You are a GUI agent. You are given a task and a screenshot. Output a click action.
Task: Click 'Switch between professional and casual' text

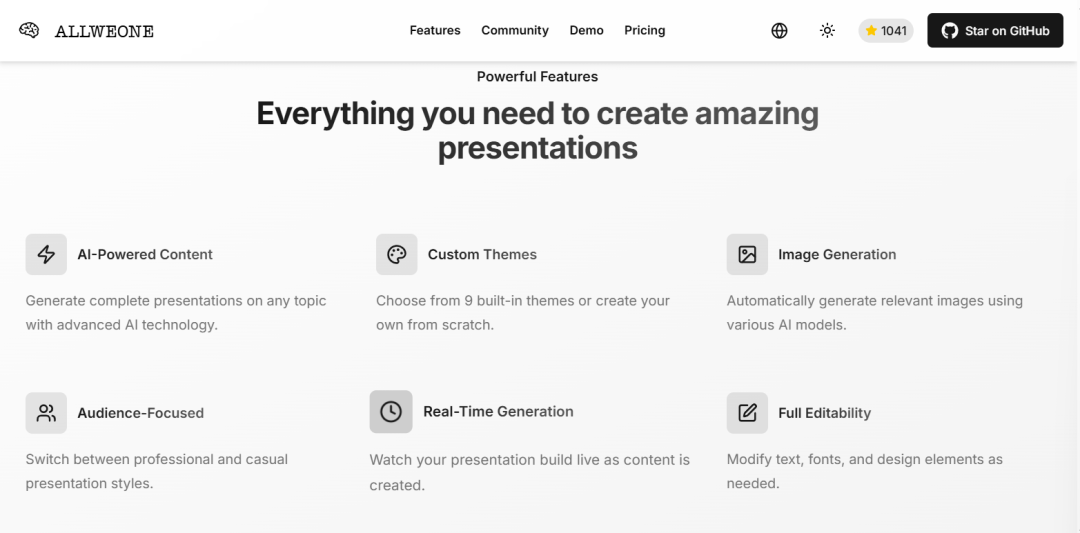[156, 459]
